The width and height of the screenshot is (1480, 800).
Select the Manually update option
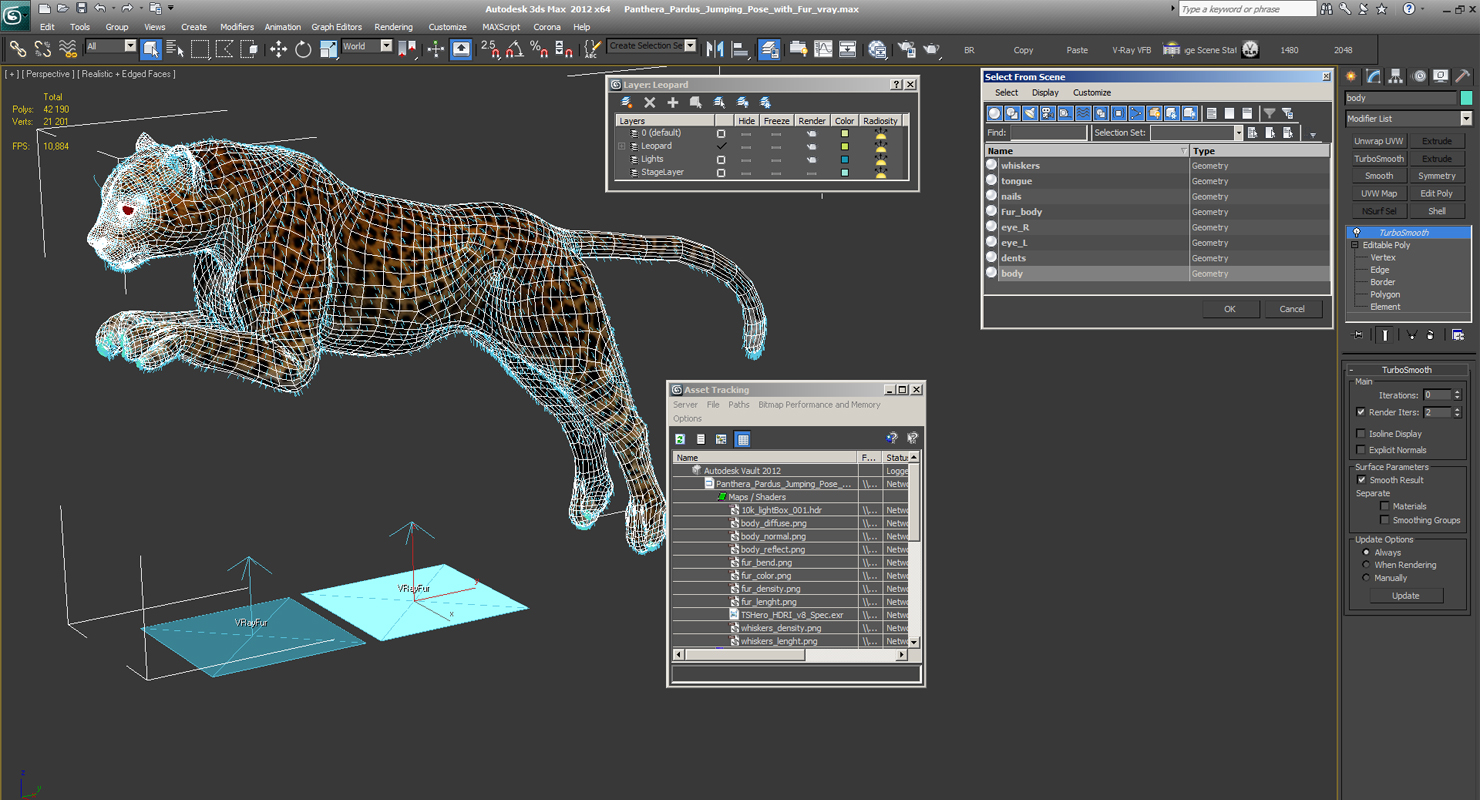(1366, 578)
